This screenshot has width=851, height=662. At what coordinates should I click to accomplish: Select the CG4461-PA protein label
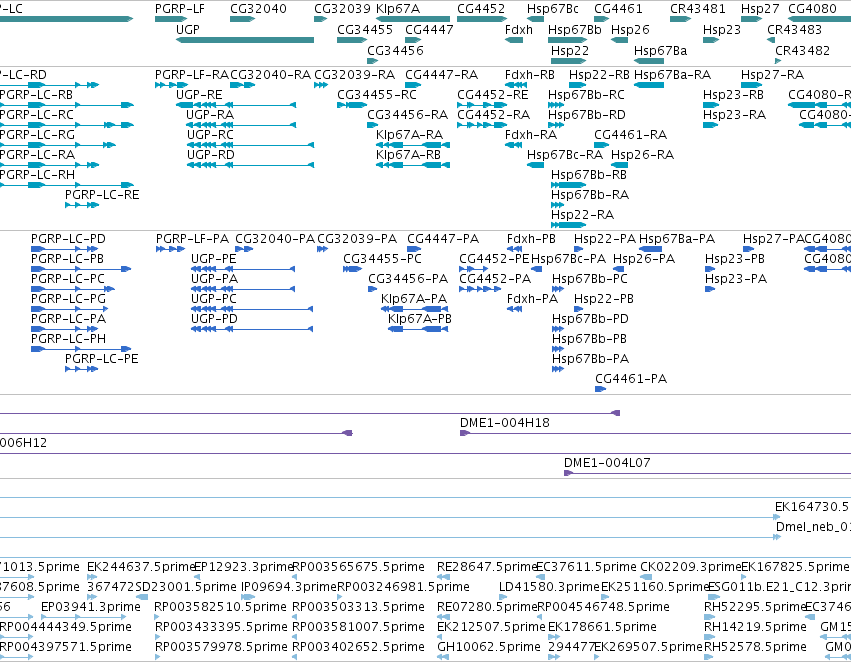tap(631, 379)
